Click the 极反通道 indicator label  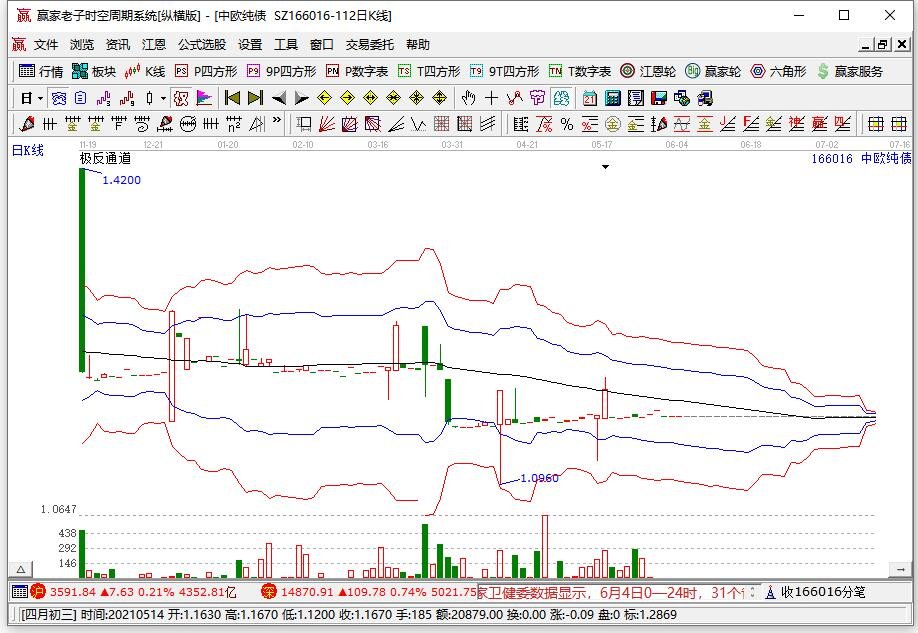105,158
